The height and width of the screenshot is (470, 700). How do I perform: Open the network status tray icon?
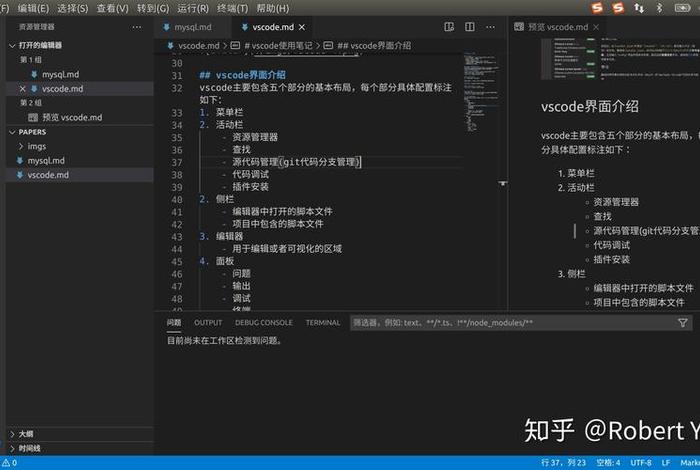pyautogui.click(x=639, y=8)
